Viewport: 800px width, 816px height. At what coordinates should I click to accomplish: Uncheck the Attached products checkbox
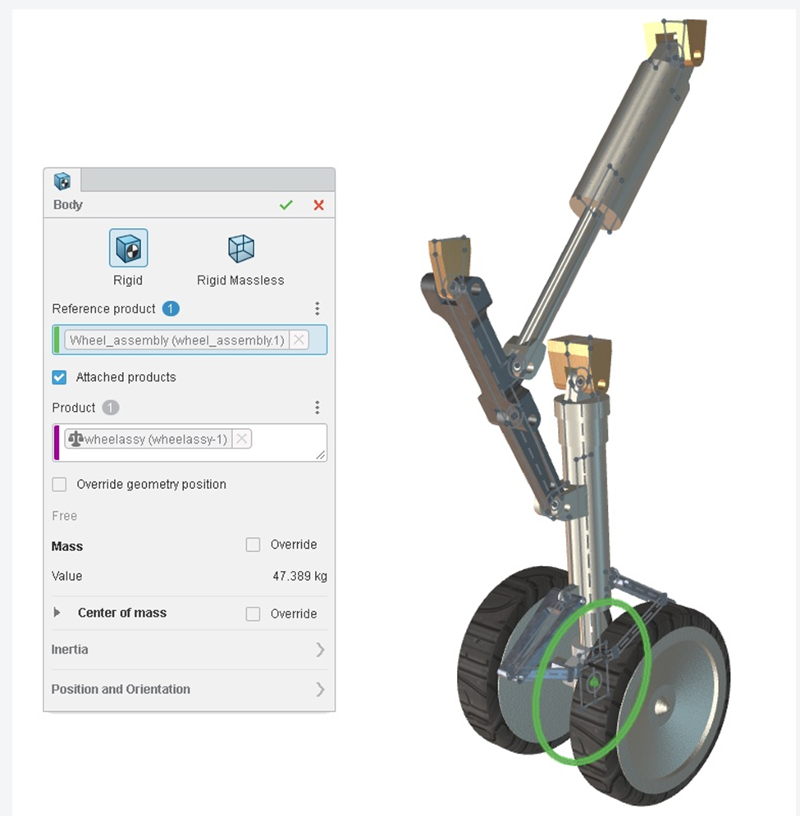pos(59,377)
